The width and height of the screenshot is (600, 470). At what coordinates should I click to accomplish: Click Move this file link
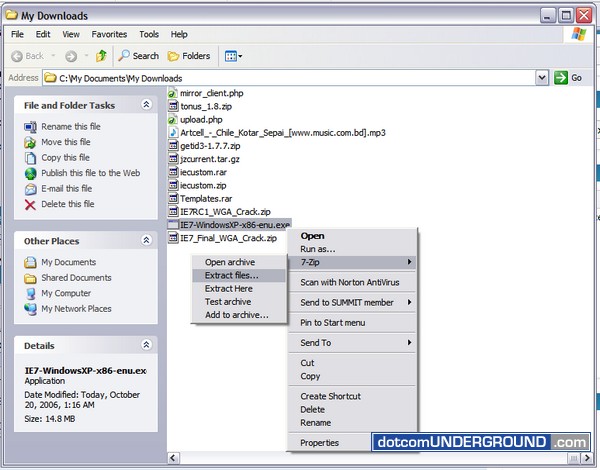[x=66, y=142]
